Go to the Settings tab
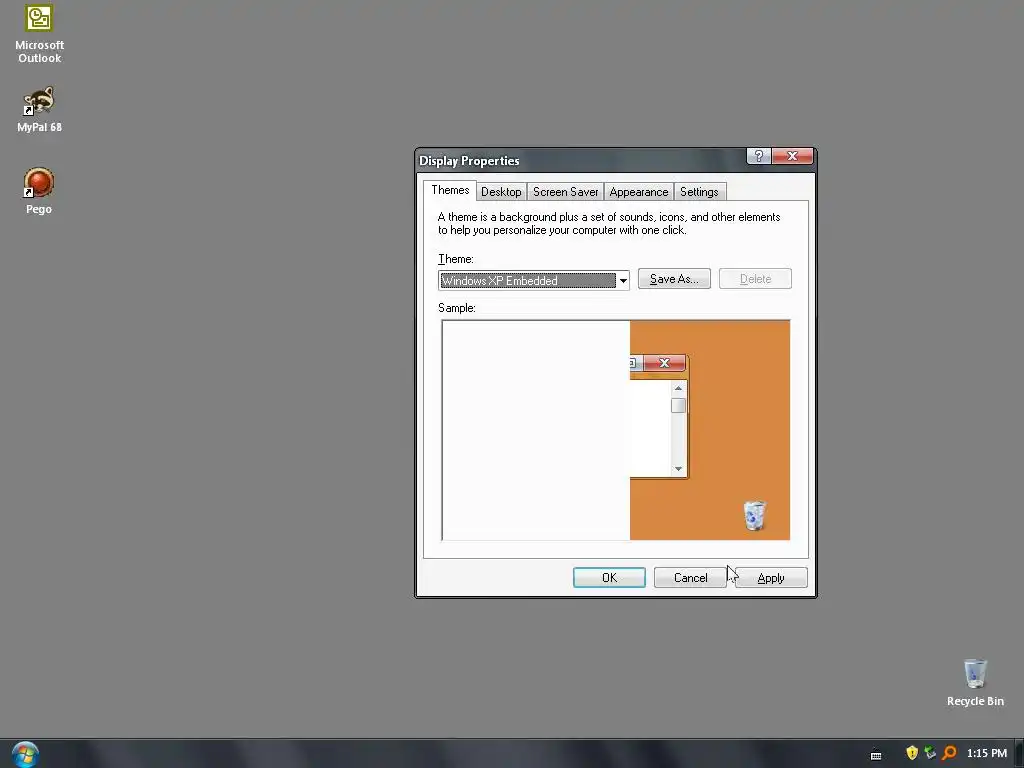The height and width of the screenshot is (768, 1024). click(x=699, y=192)
